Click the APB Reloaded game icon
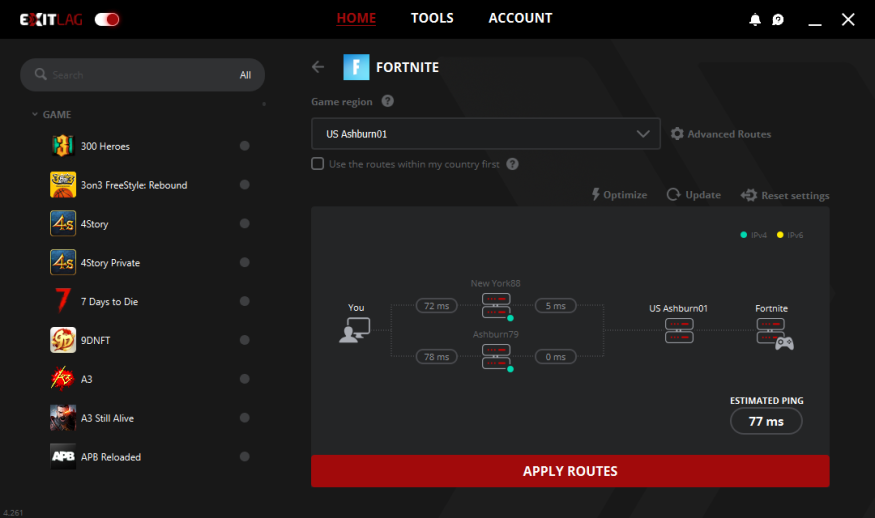The width and height of the screenshot is (875, 518). [x=63, y=456]
